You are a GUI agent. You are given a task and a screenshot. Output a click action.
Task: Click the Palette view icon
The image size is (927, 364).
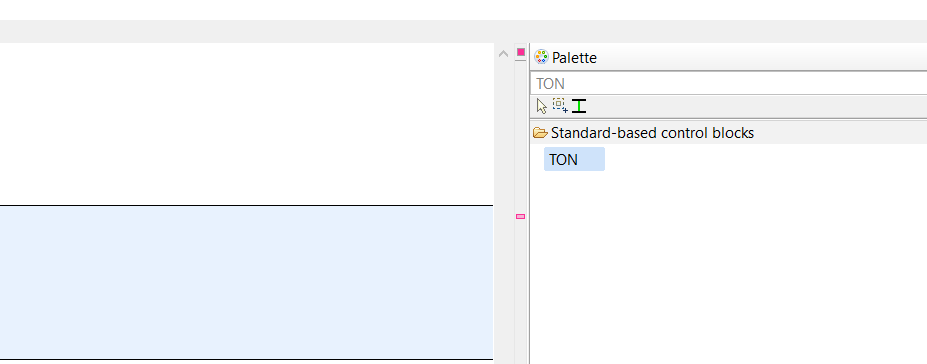click(x=541, y=57)
